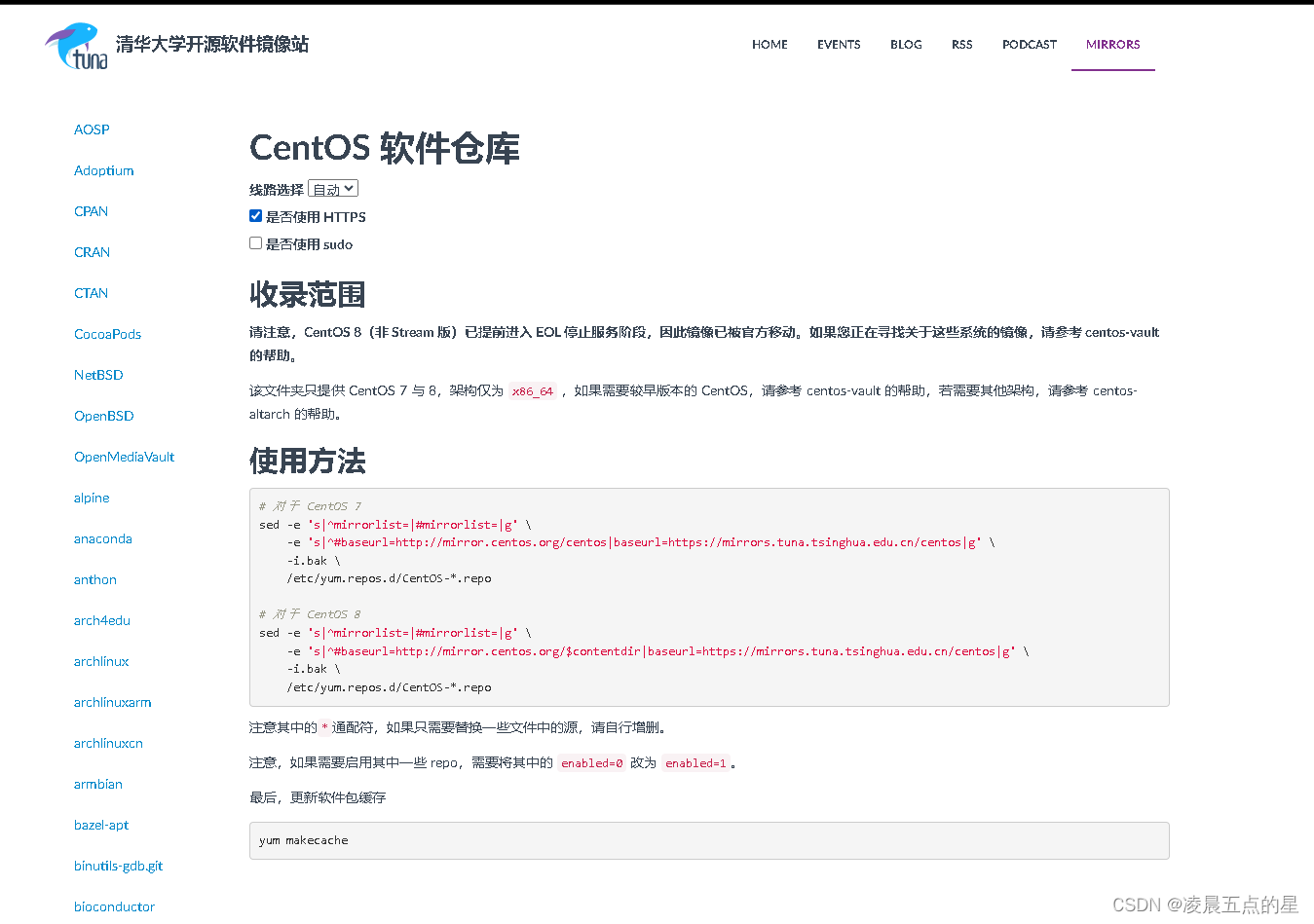Open the 线路选择 route dropdown
1314x924 pixels.
pos(332,189)
